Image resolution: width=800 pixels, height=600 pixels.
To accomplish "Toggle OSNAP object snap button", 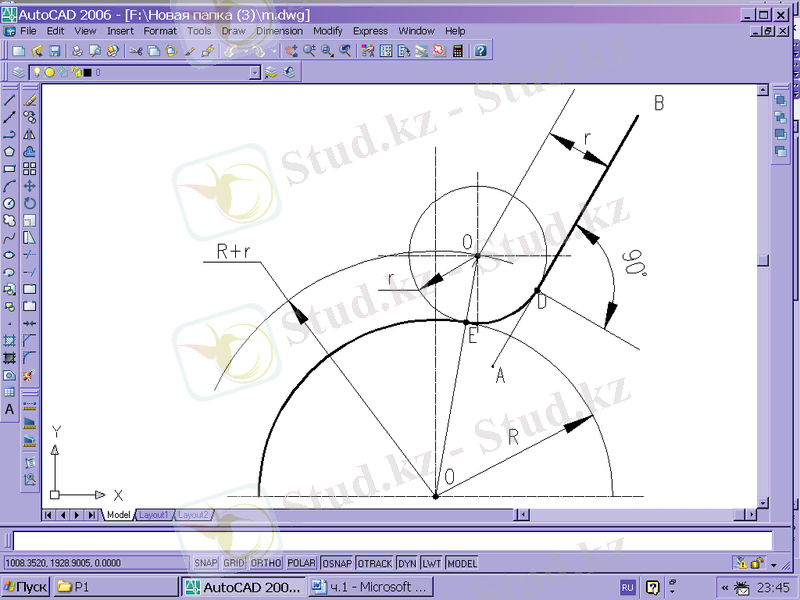I will (337, 564).
